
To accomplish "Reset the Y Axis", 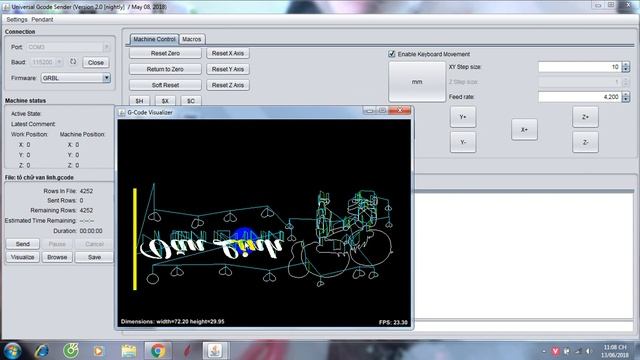I will pyautogui.click(x=228, y=69).
